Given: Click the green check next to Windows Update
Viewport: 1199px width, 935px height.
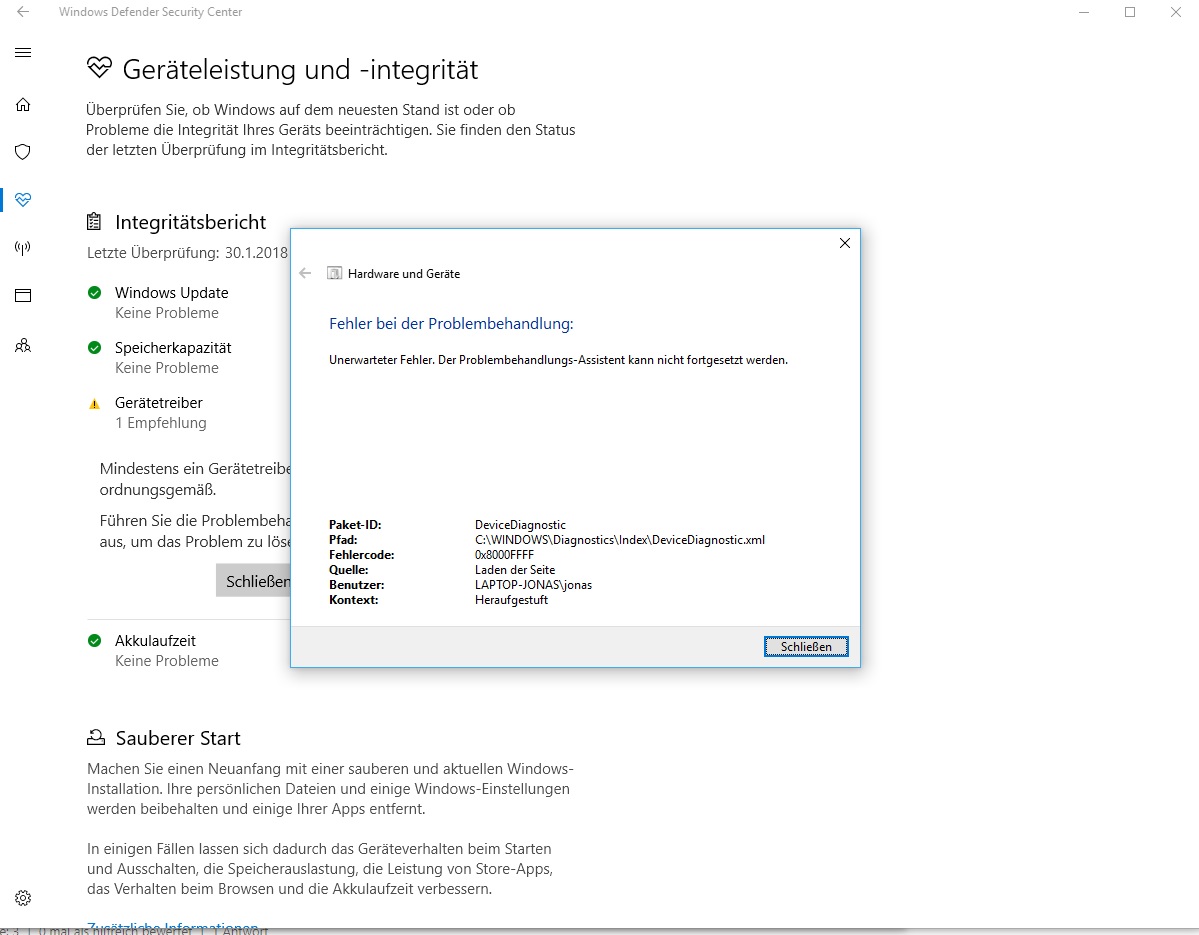Looking at the screenshot, I should (x=95, y=293).
